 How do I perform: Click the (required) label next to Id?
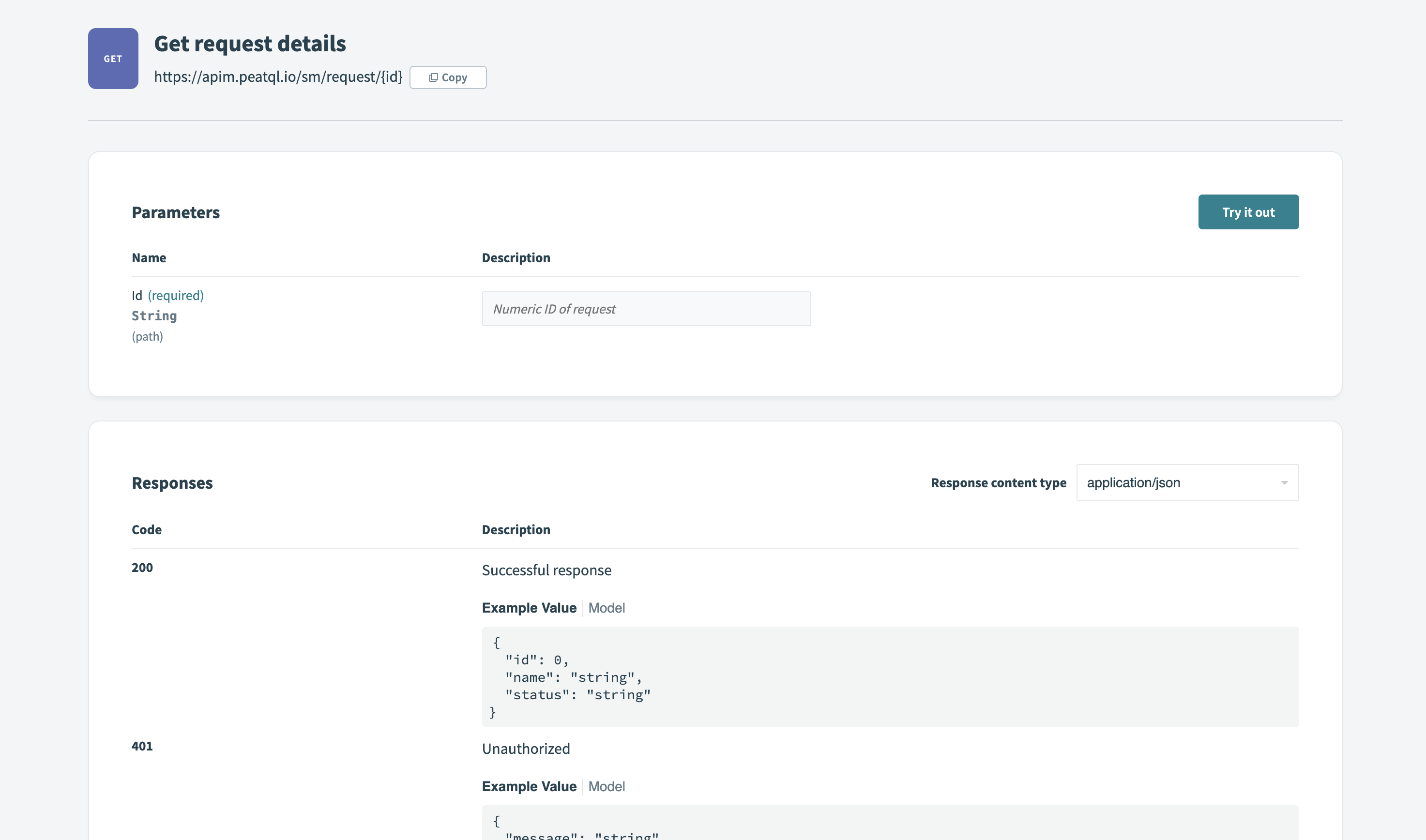[x=175, y=295]
